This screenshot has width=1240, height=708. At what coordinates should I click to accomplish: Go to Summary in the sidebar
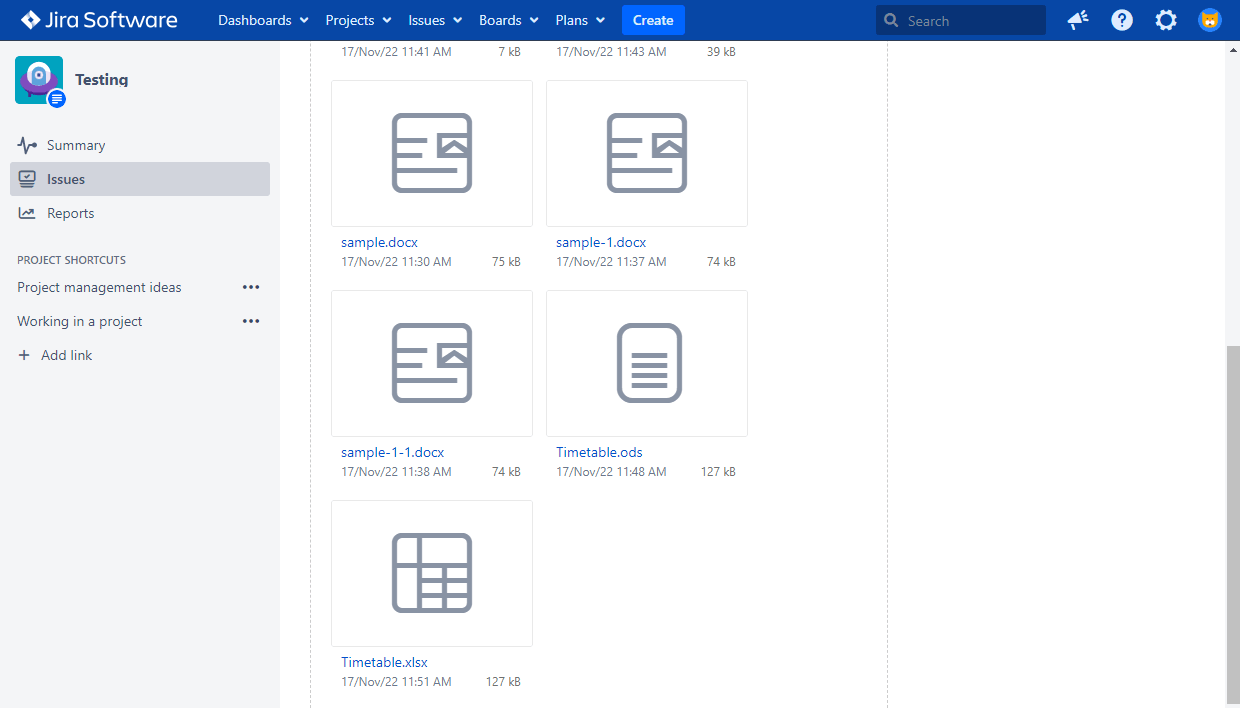coord(76,145)
